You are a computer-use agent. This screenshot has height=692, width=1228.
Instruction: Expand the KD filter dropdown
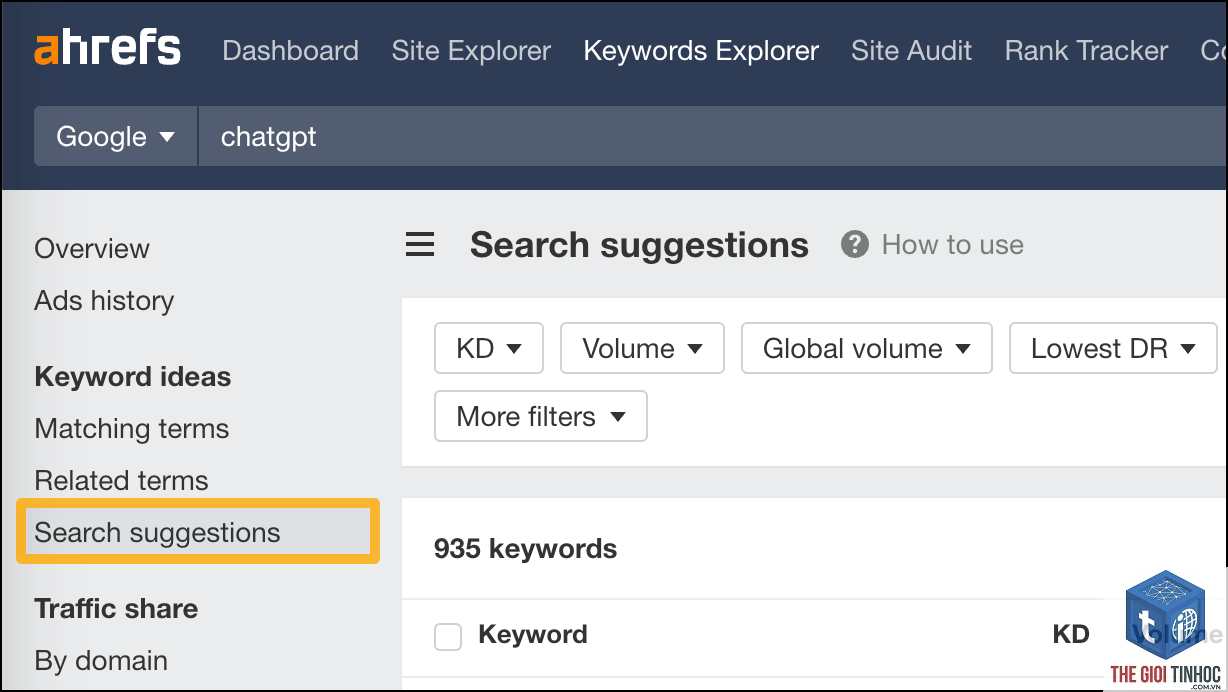[489, 348]
